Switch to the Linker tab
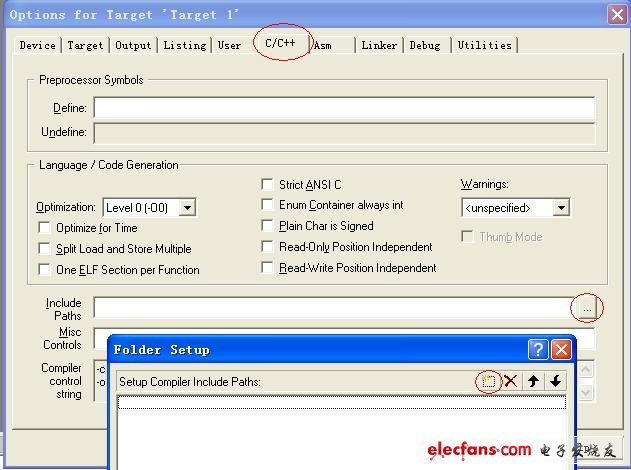631x470 pixels. coord(379,45)
